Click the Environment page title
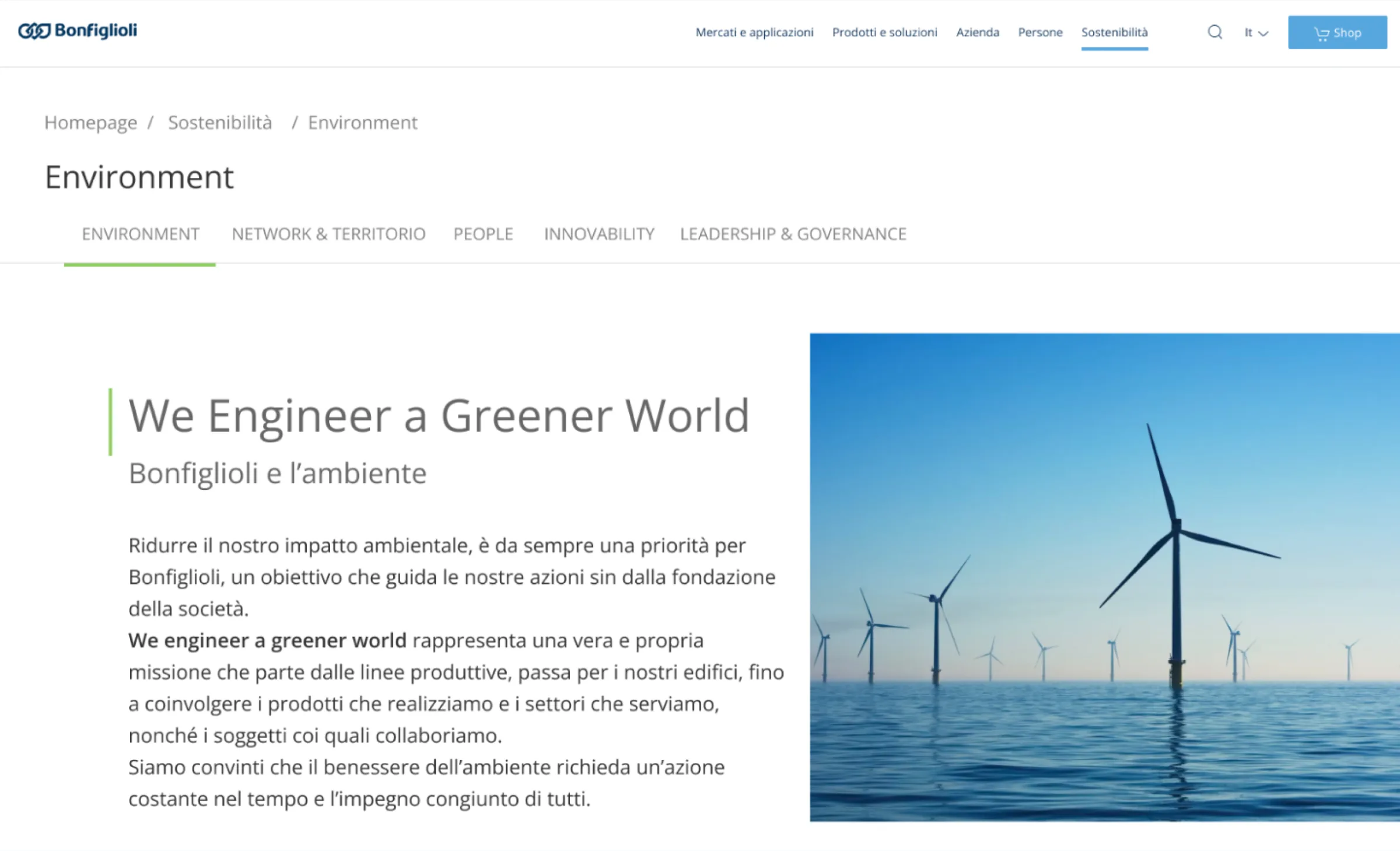 [x=139, y=177]
